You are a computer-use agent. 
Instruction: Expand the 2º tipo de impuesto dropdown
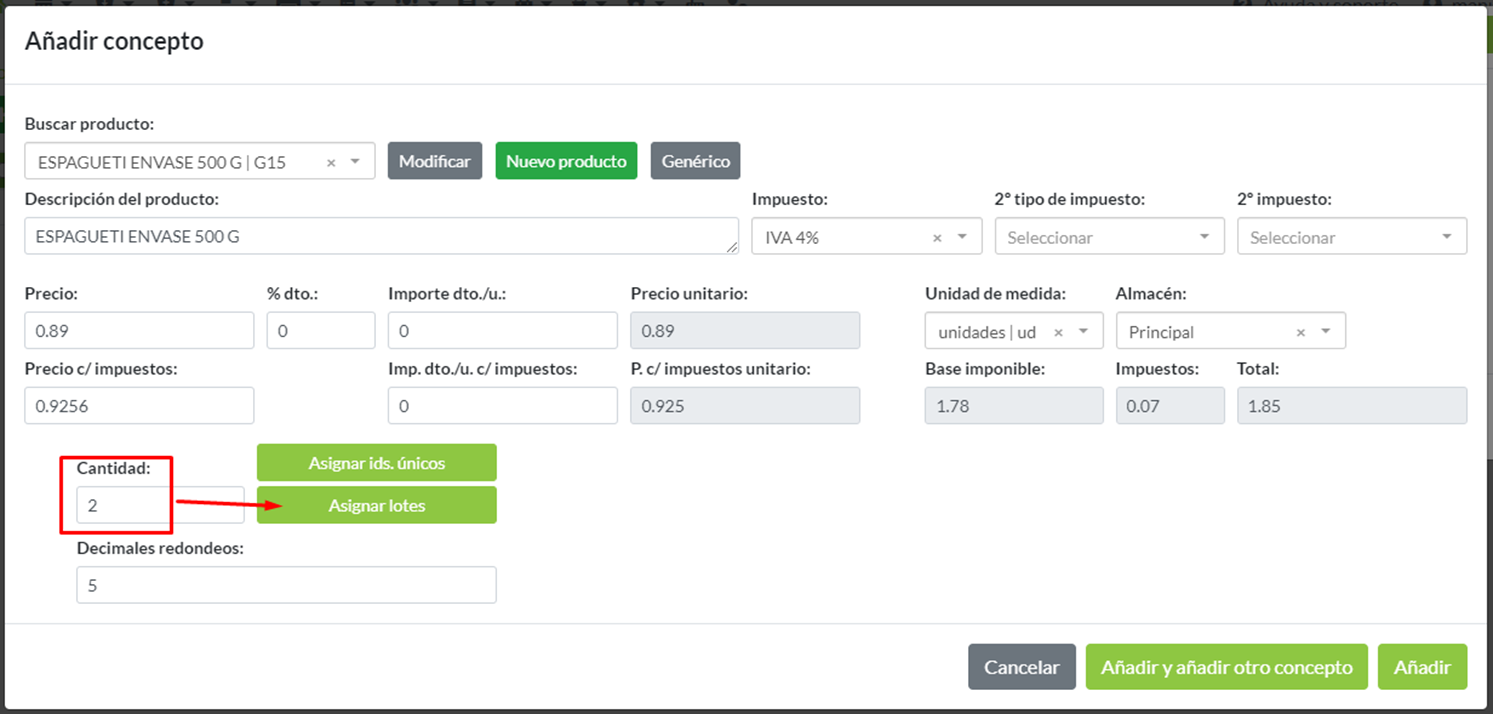click(x=1204, y=238)
